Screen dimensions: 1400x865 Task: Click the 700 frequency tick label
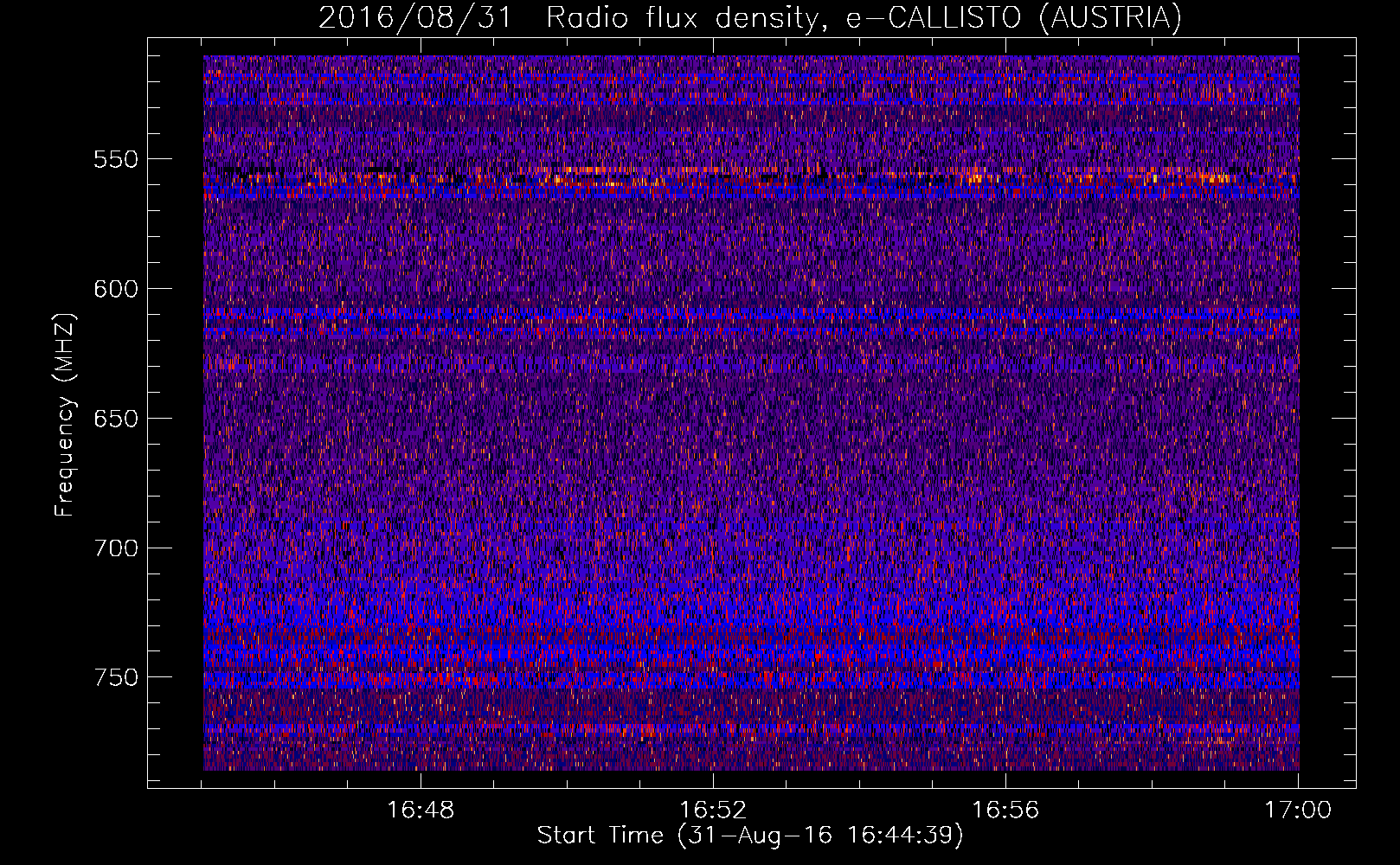(x=116, y=548)
